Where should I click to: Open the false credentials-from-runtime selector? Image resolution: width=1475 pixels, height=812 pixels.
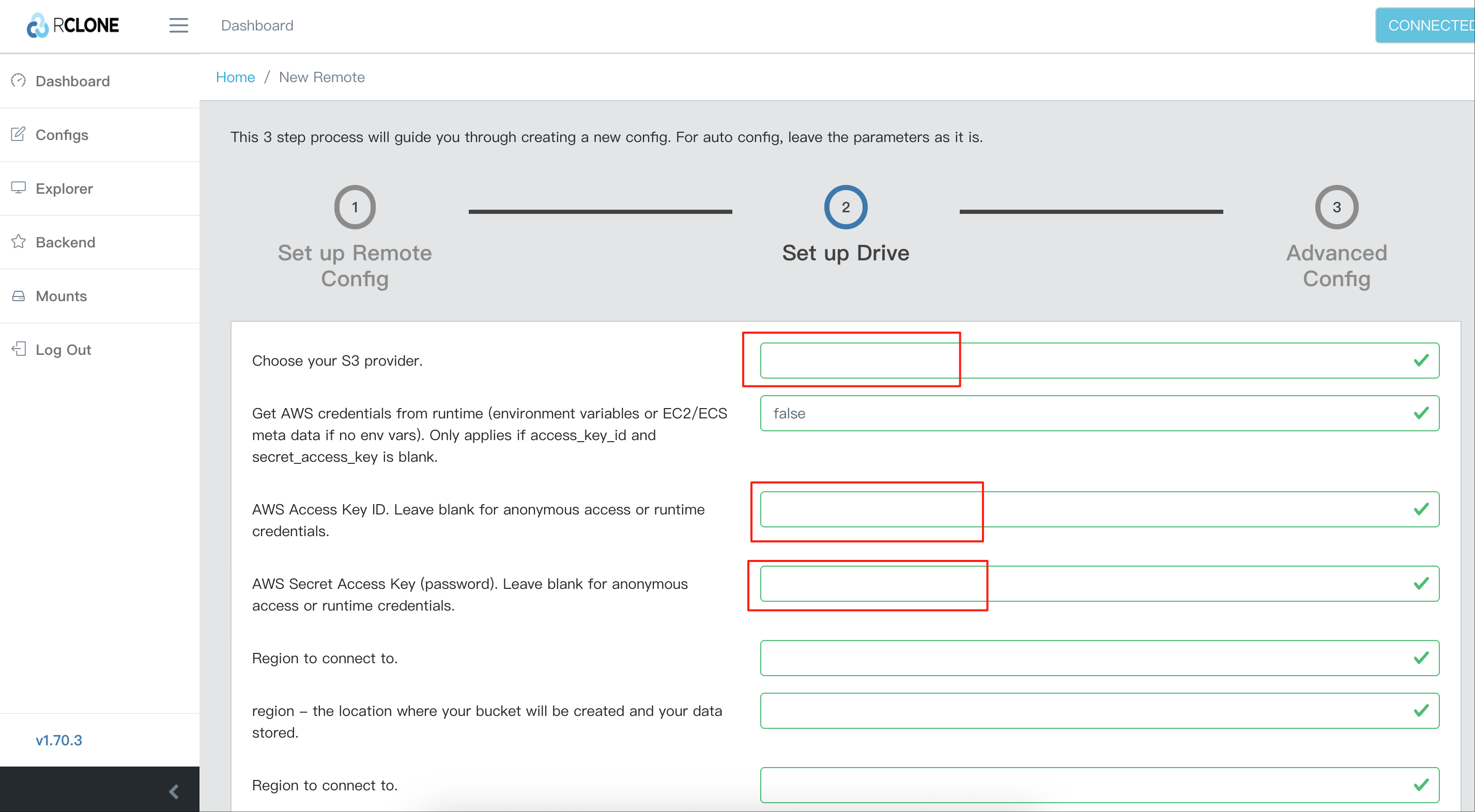click(1099, 413)
